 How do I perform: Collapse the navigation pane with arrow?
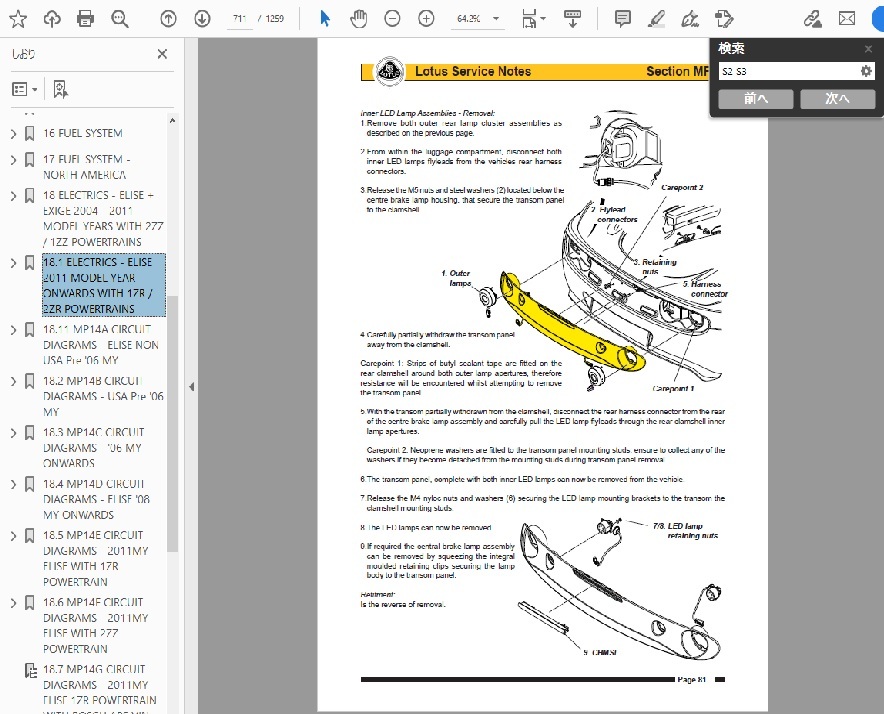click(x=192, y=387)
